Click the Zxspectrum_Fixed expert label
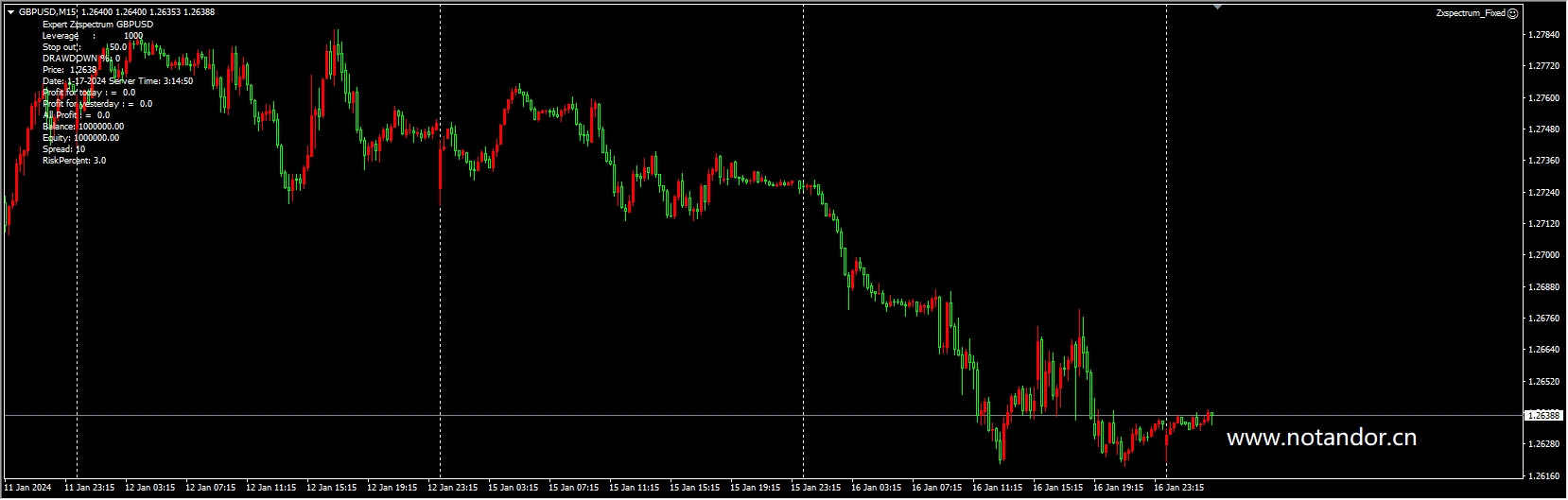The width and height of the screenshot is (1568, 500). (x=1471, y=13)
